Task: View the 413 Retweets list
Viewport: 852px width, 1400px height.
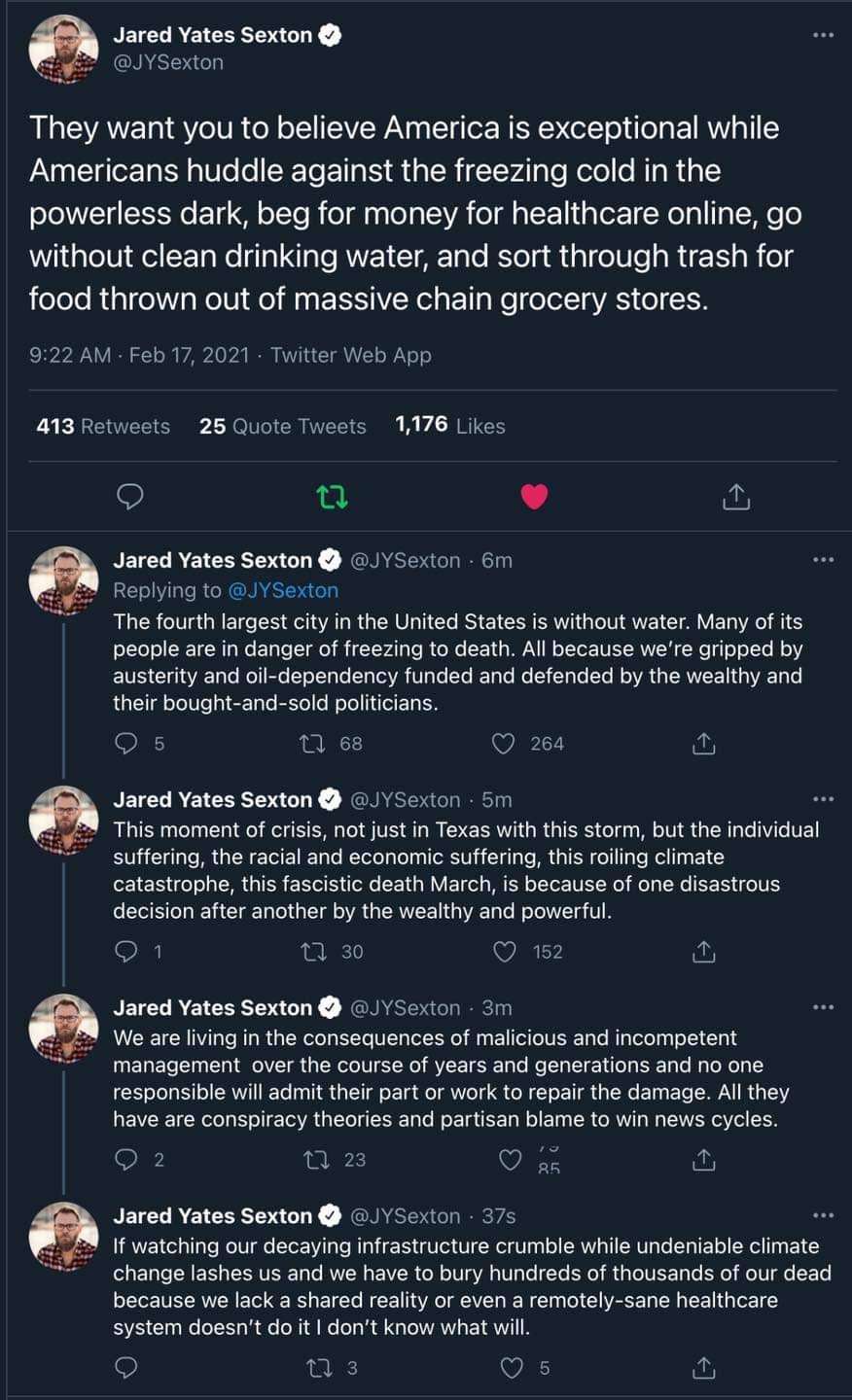Action: click(x=103, y=426)
